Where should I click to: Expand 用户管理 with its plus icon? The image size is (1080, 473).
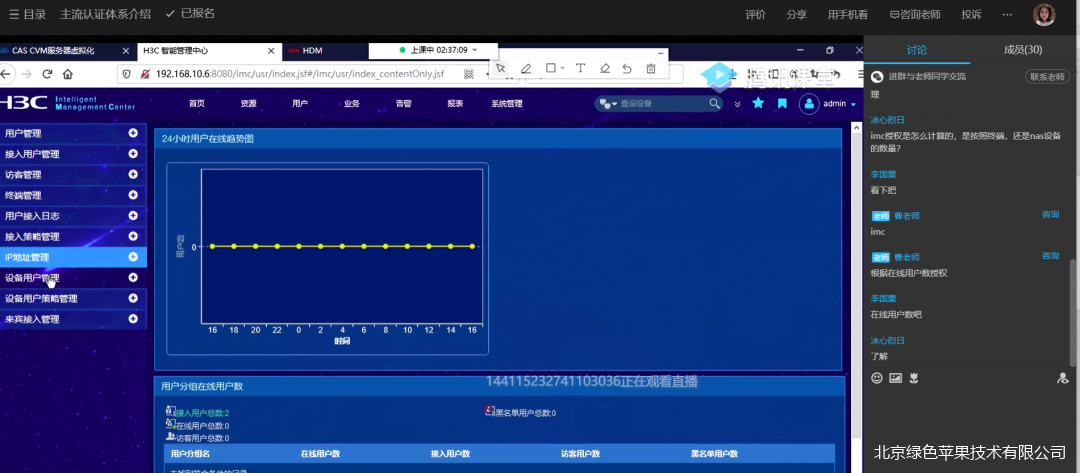133,133
